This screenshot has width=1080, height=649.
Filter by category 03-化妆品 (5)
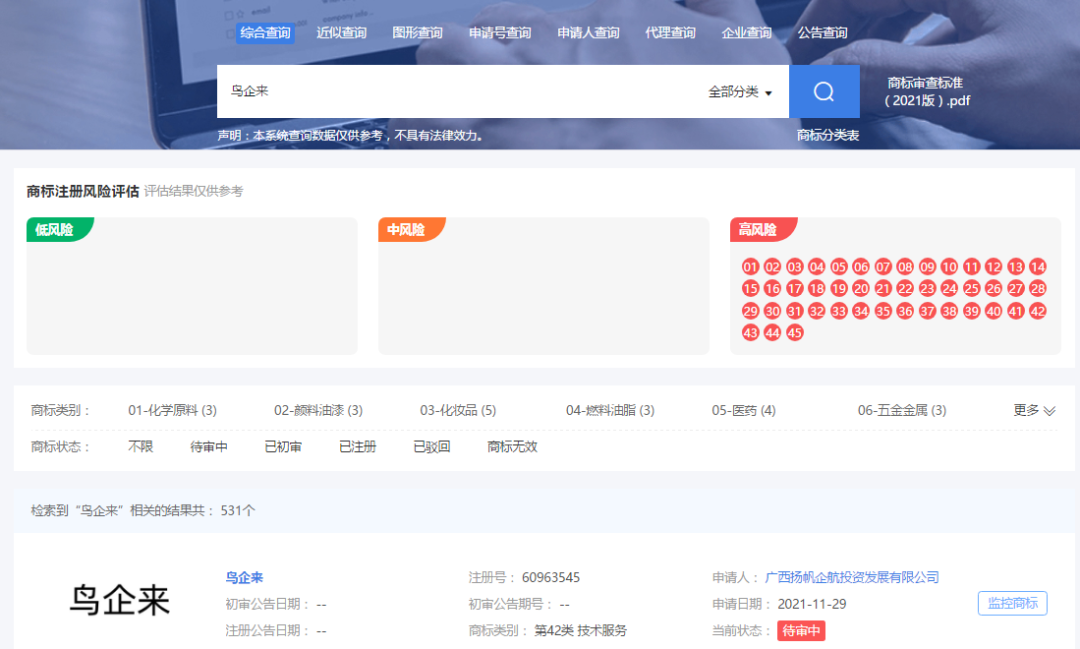[x=458, y=411]
